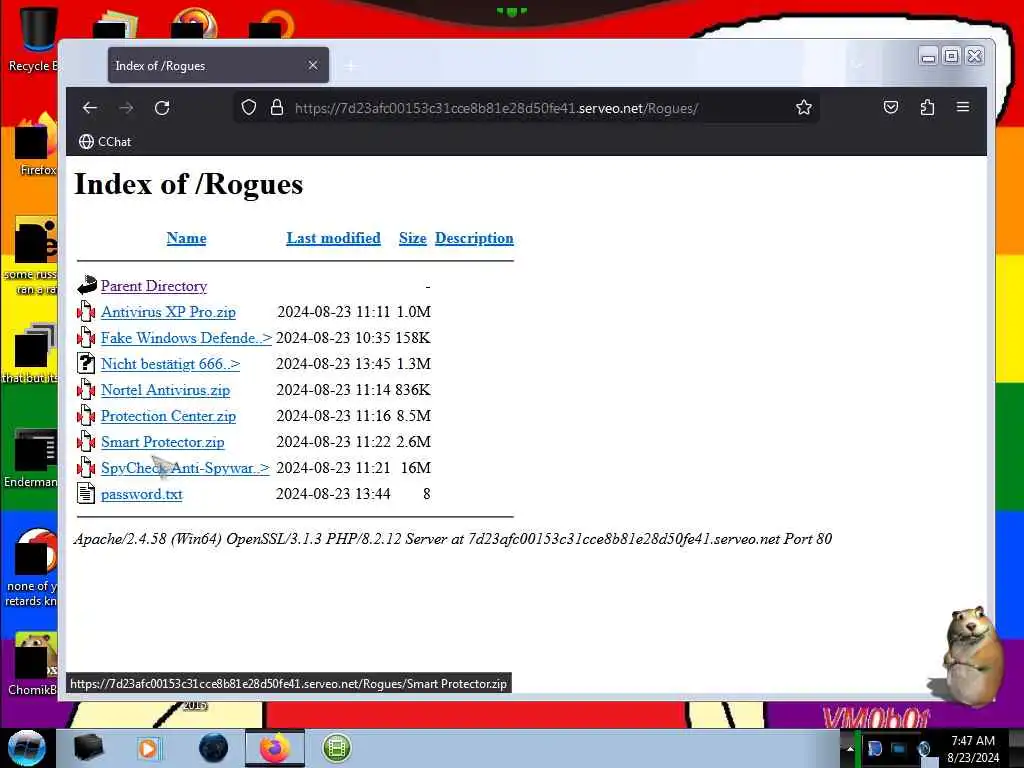Sort listing by Description
Screen dimensions: 1024x768
pos(474,238)
